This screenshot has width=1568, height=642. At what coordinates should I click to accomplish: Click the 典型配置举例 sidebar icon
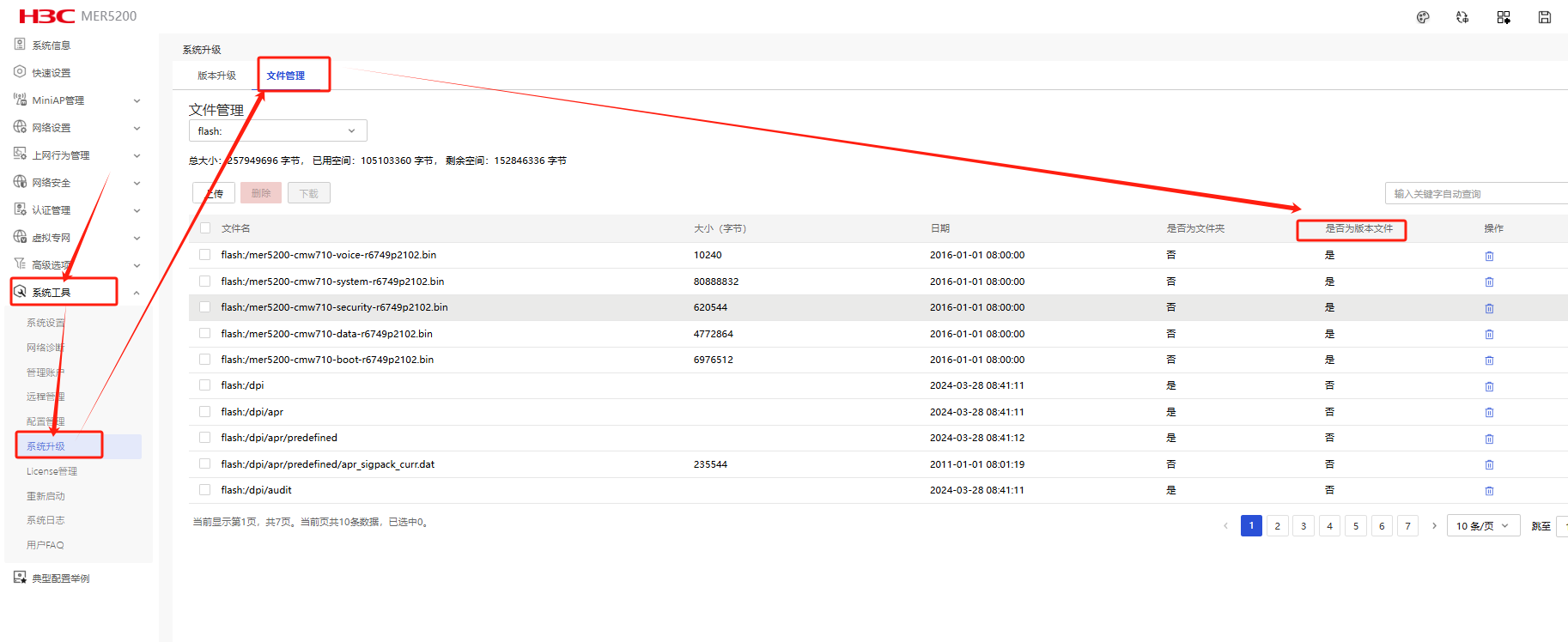point(20,578)
